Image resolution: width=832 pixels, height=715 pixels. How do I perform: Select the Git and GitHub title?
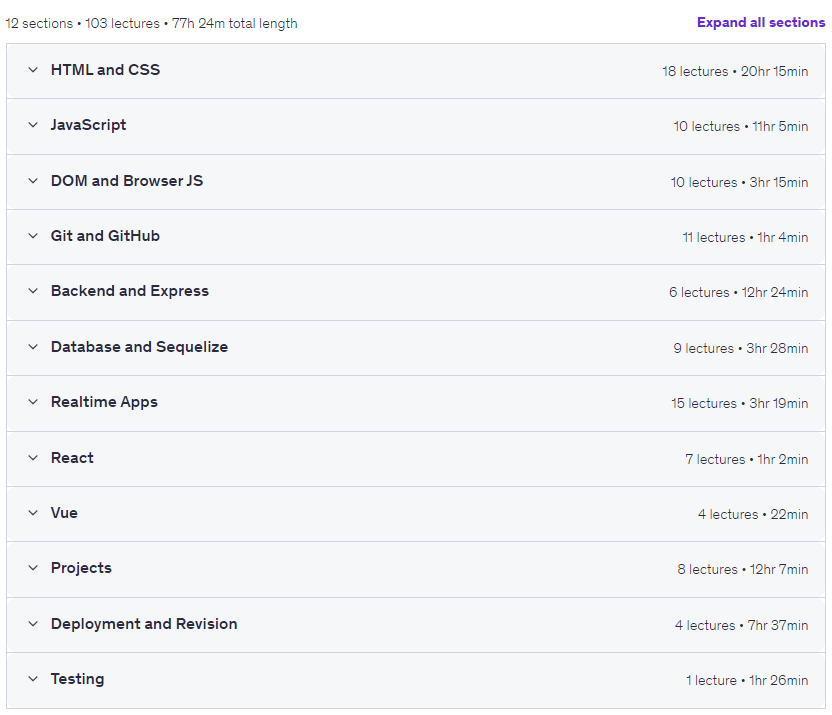click(105, 236)
